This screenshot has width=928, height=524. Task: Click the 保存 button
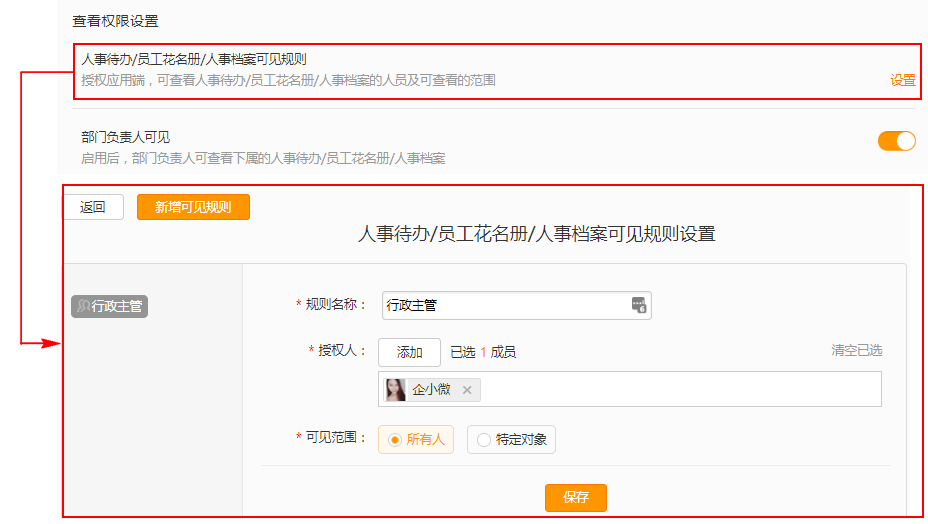[x=576, y=497]
